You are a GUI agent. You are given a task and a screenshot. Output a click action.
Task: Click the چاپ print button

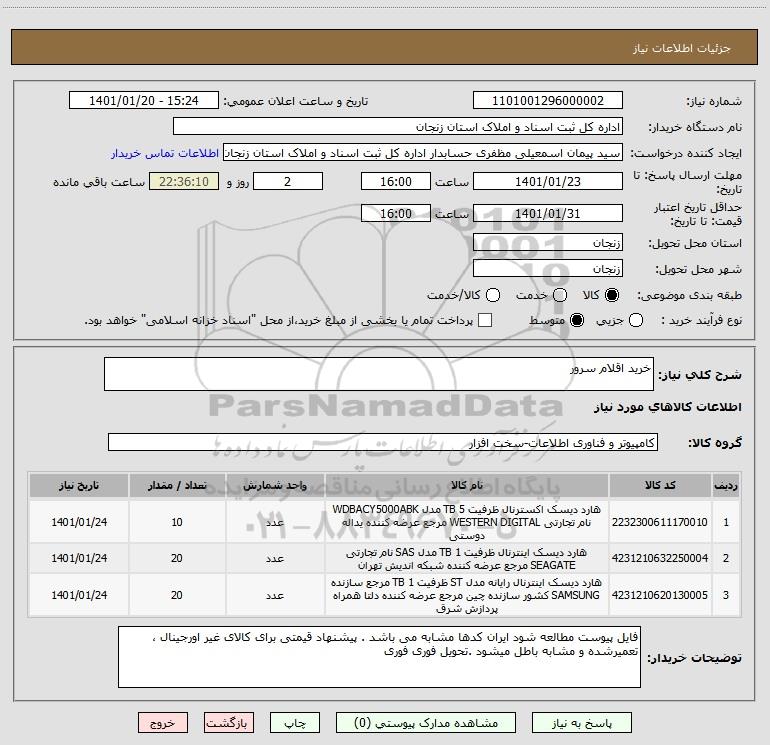click(295, 723)
